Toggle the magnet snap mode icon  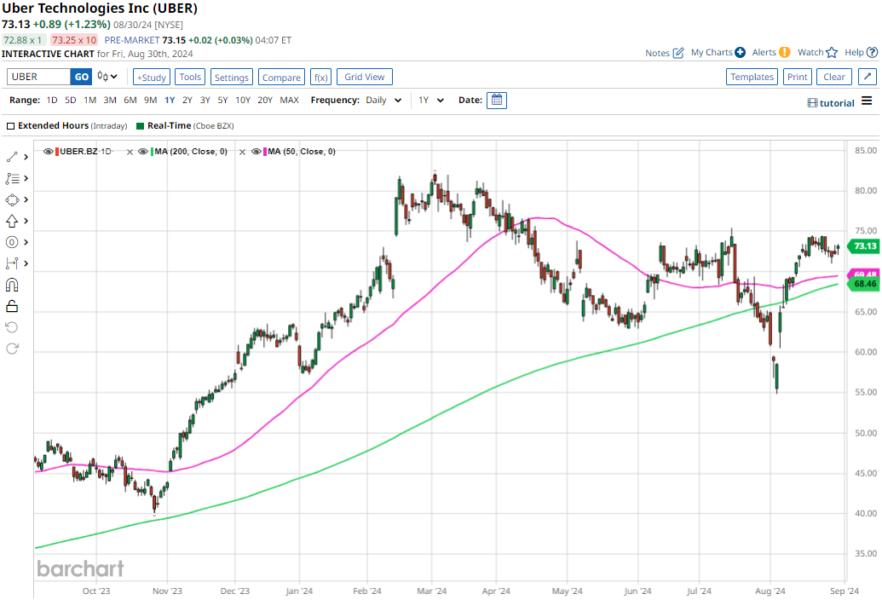pyautogui.click(x=12, y=285)
